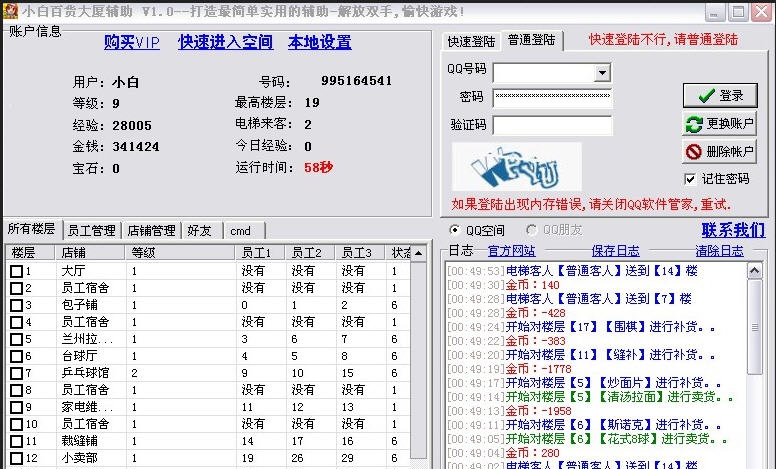
Task: Click the 验证码 captcha input field
Action: coord(552,125)
